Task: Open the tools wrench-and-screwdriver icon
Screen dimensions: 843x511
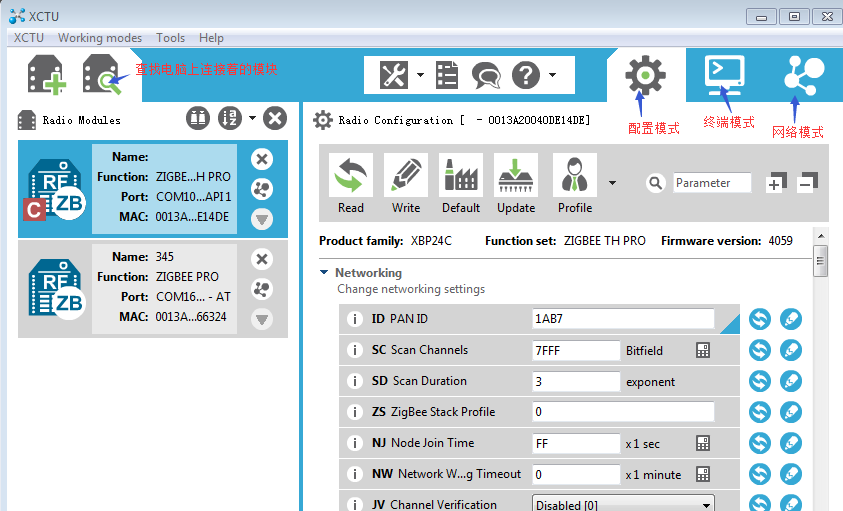Action: pyautogui.click(x=394, y=75)
